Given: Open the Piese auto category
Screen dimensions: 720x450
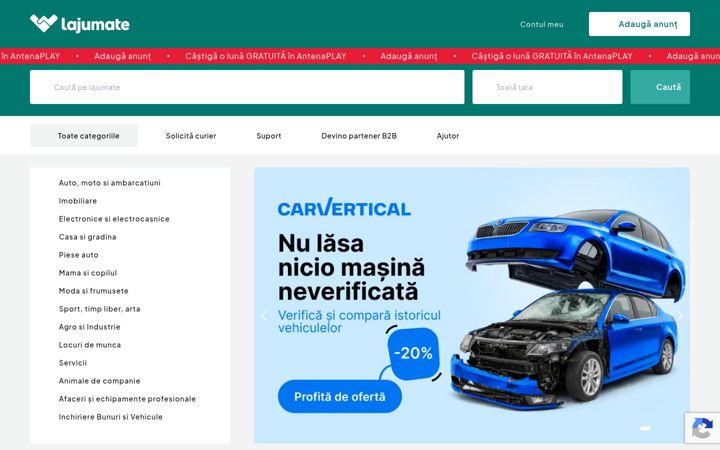Looking at the screenshot, I should point(79,255).
